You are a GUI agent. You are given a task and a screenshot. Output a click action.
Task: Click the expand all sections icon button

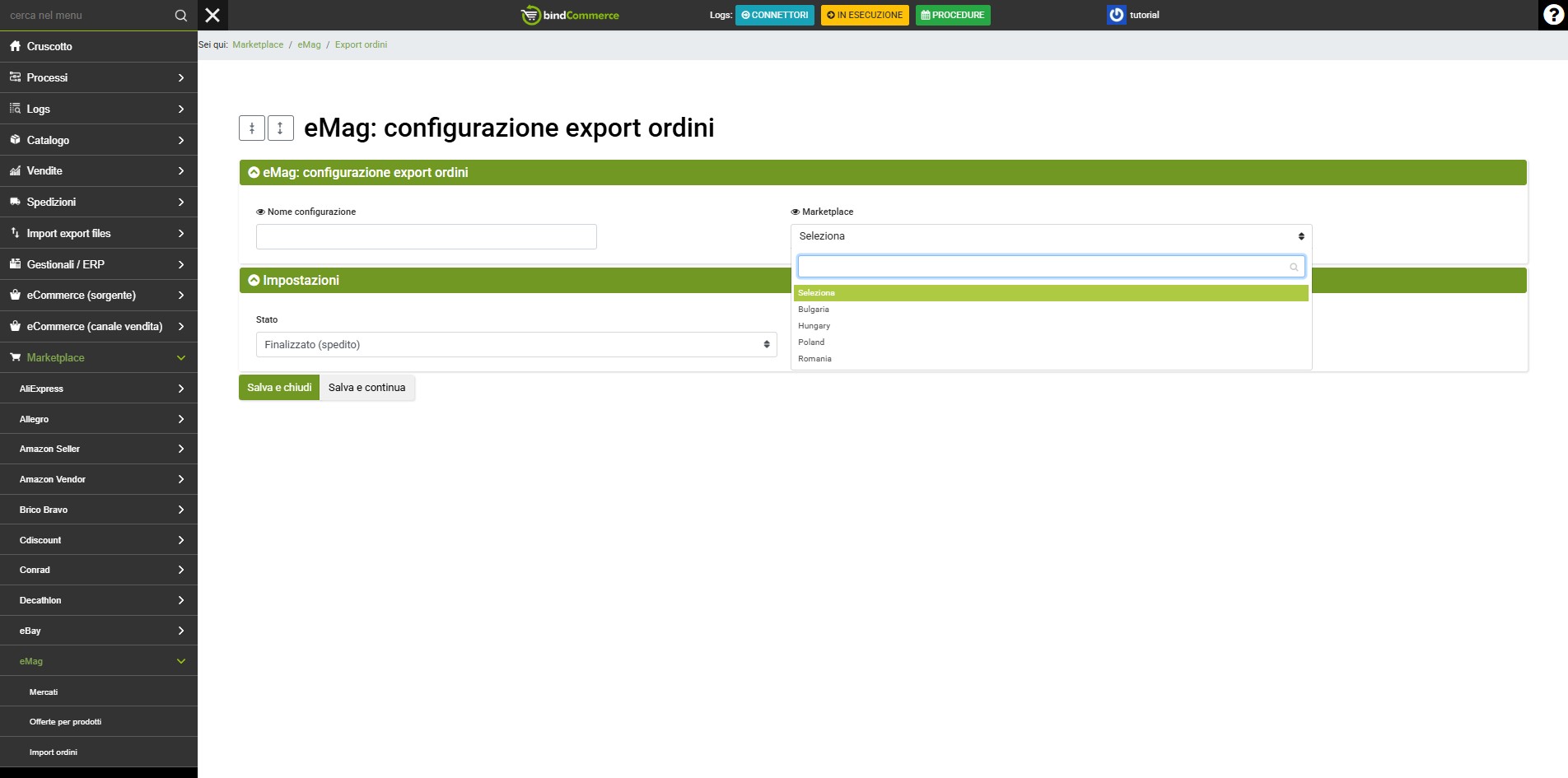point(280,128)
